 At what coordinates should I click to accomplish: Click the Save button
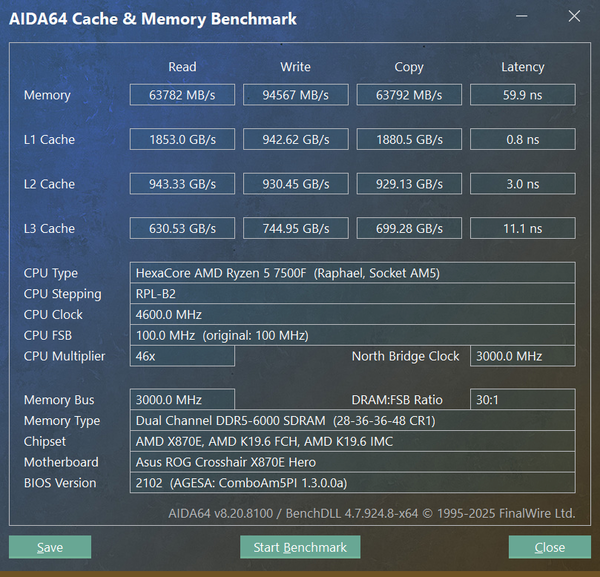[50, 547]
